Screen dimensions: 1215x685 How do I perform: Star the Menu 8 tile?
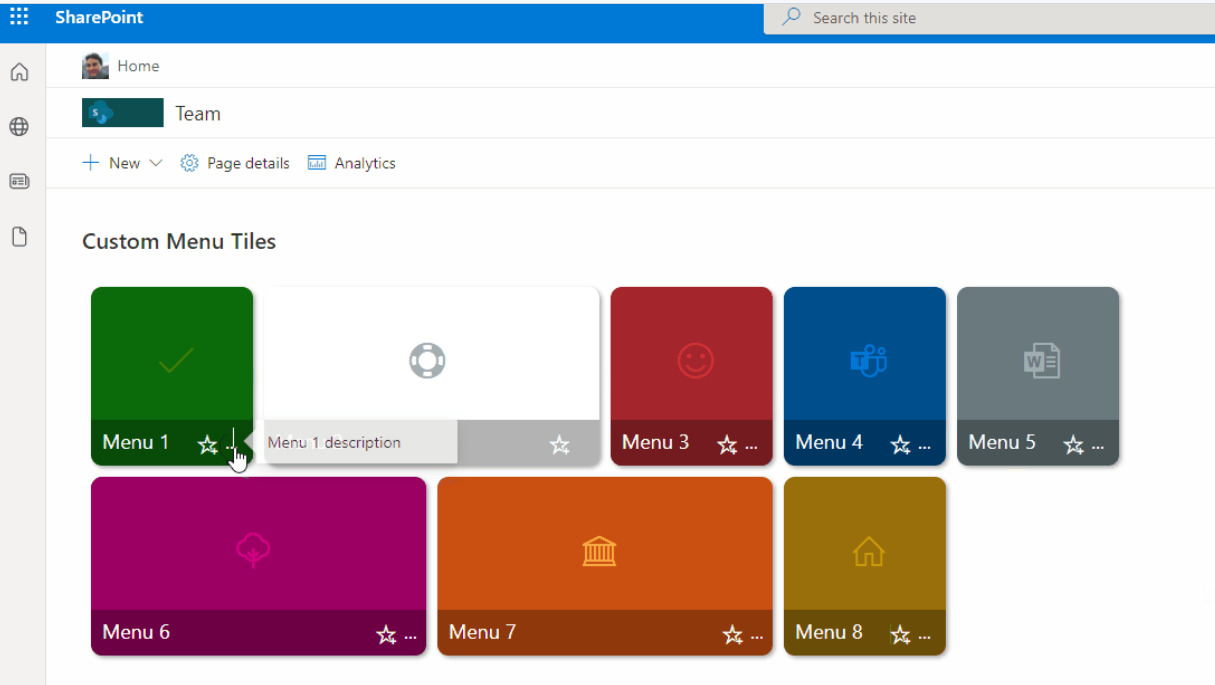click(x=897, y=634)
